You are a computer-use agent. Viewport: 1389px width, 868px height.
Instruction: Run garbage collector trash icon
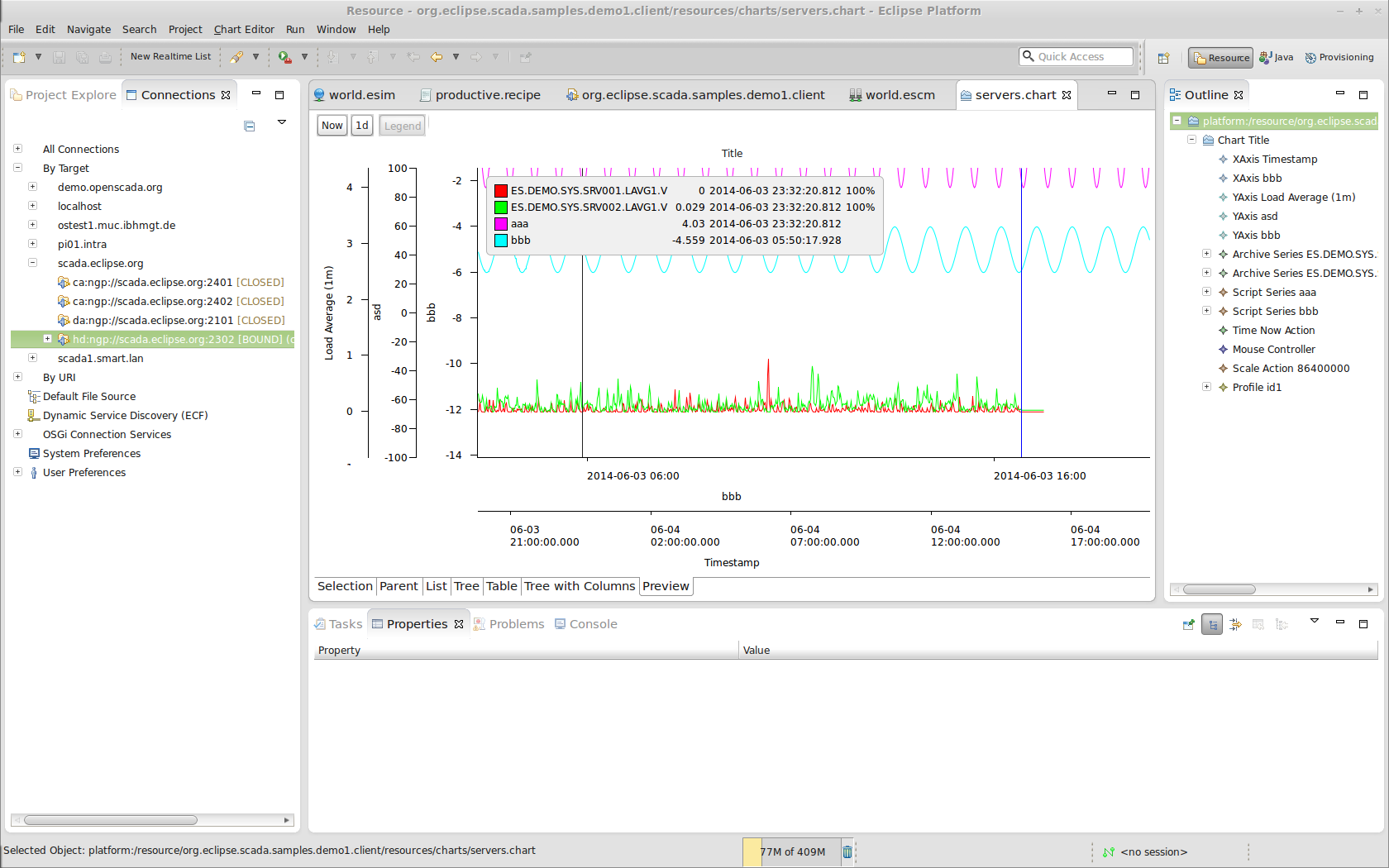[x=847, y=851]
